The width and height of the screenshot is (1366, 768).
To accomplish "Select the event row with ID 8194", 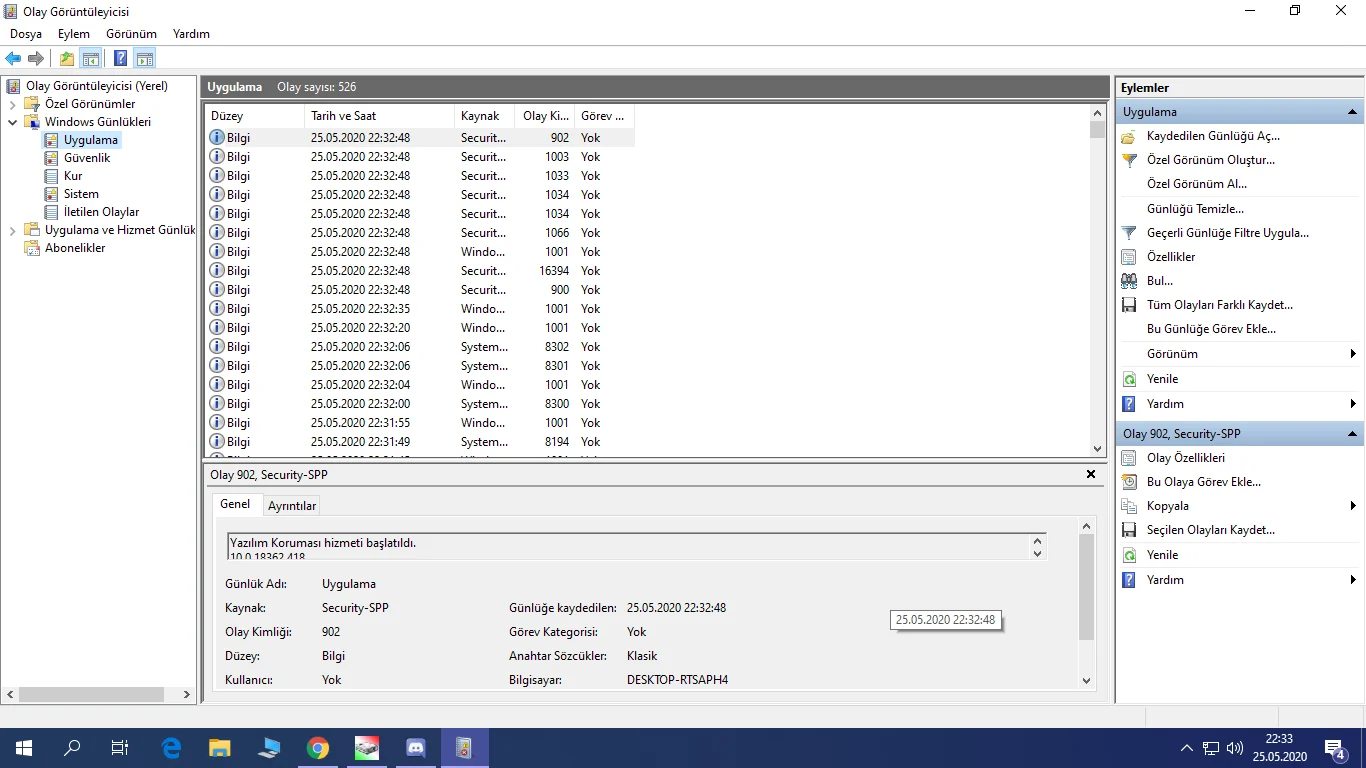I will [419, 442].
